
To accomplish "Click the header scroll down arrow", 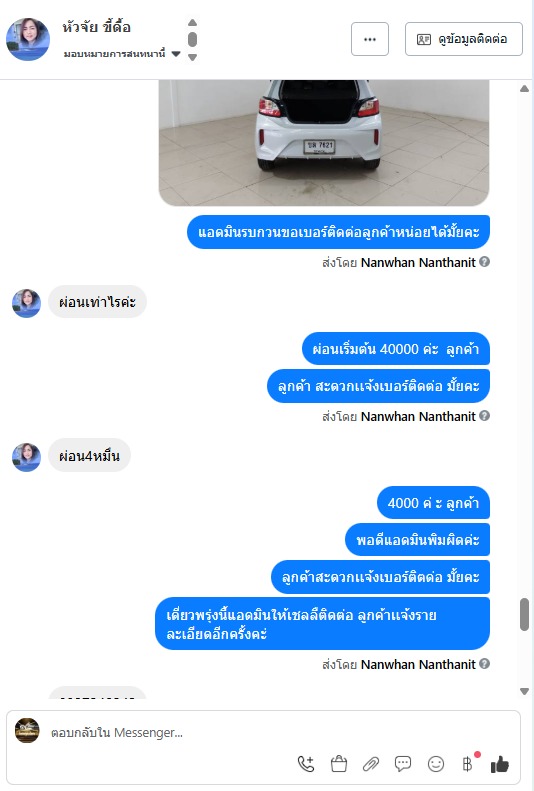I will click(x=192, y=57).
